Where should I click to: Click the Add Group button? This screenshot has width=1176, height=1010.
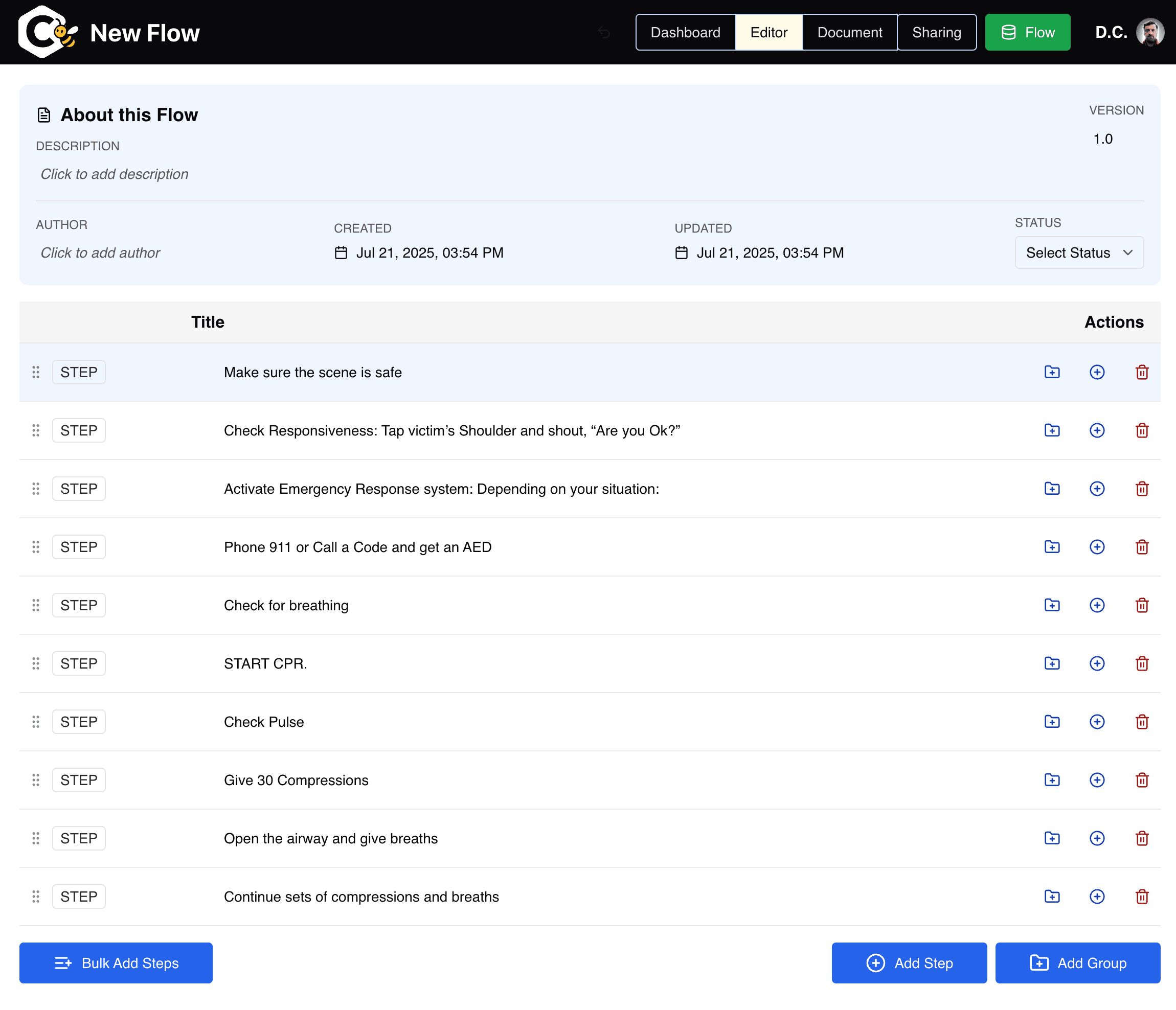1077,963
